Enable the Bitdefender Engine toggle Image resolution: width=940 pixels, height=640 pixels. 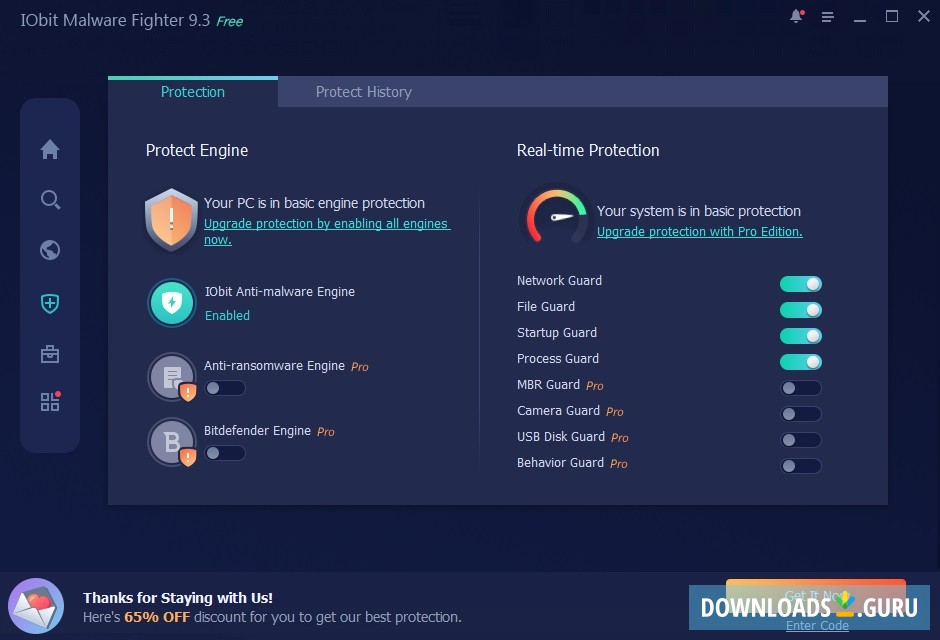(225, 454)
